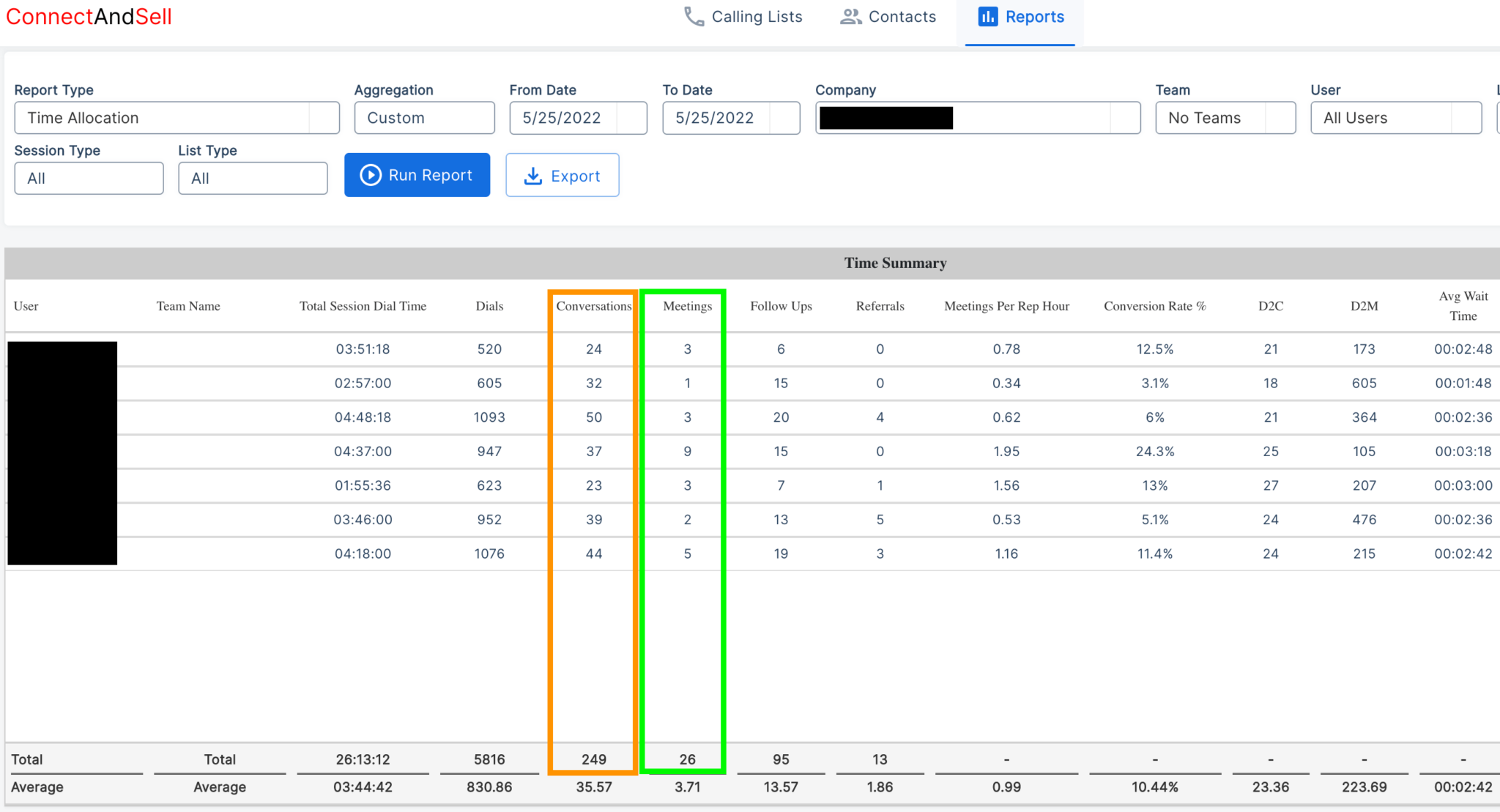Open the Session Type dropdown
This screenshot has width=1500, height=812.
89,178
